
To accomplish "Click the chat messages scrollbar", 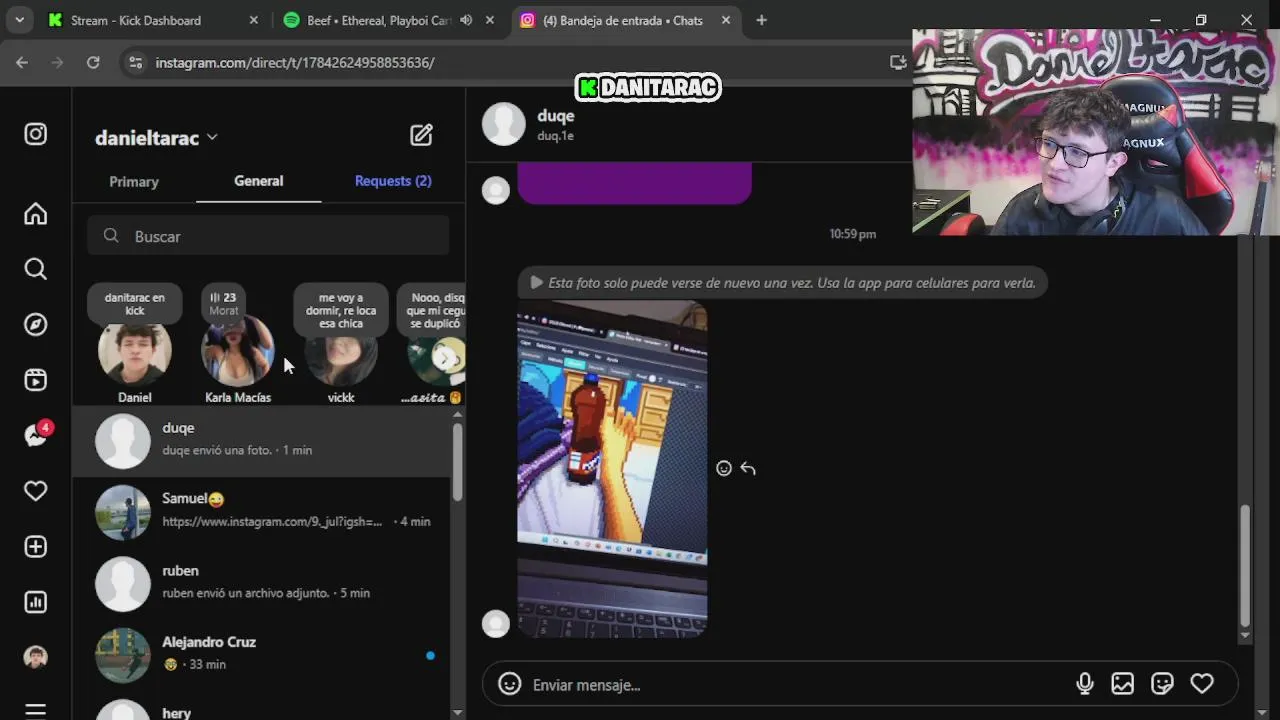I will [x=1245, y=565].
